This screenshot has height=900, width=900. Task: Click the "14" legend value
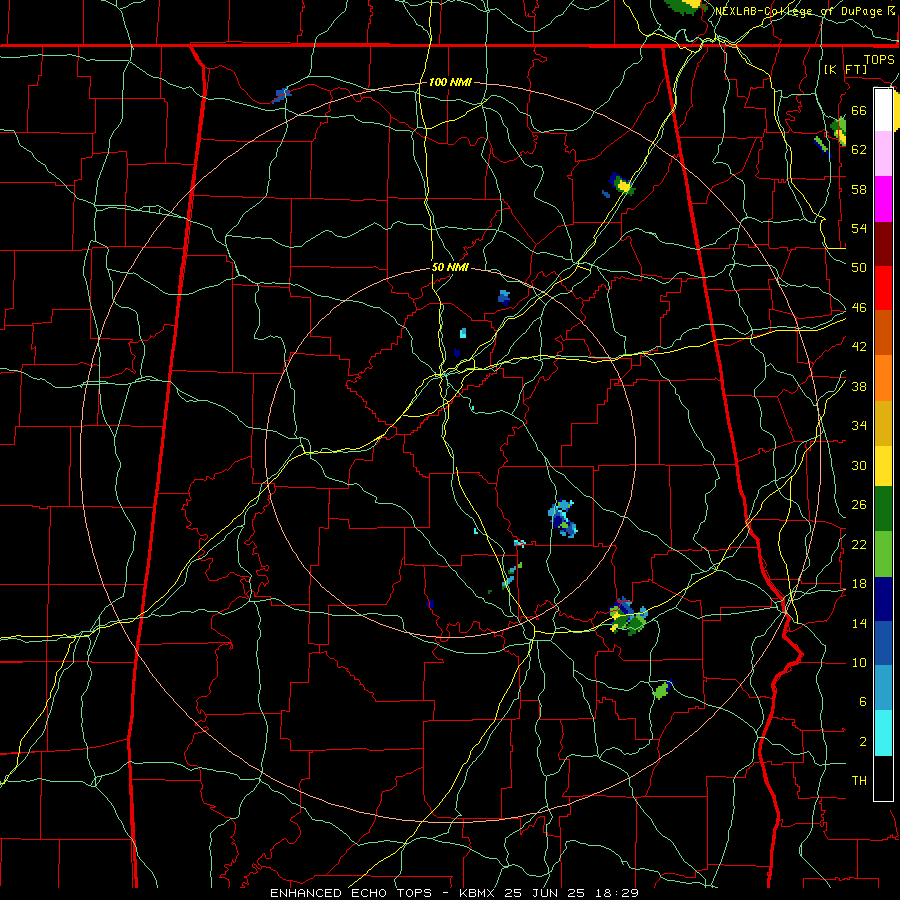coord(859,623)
